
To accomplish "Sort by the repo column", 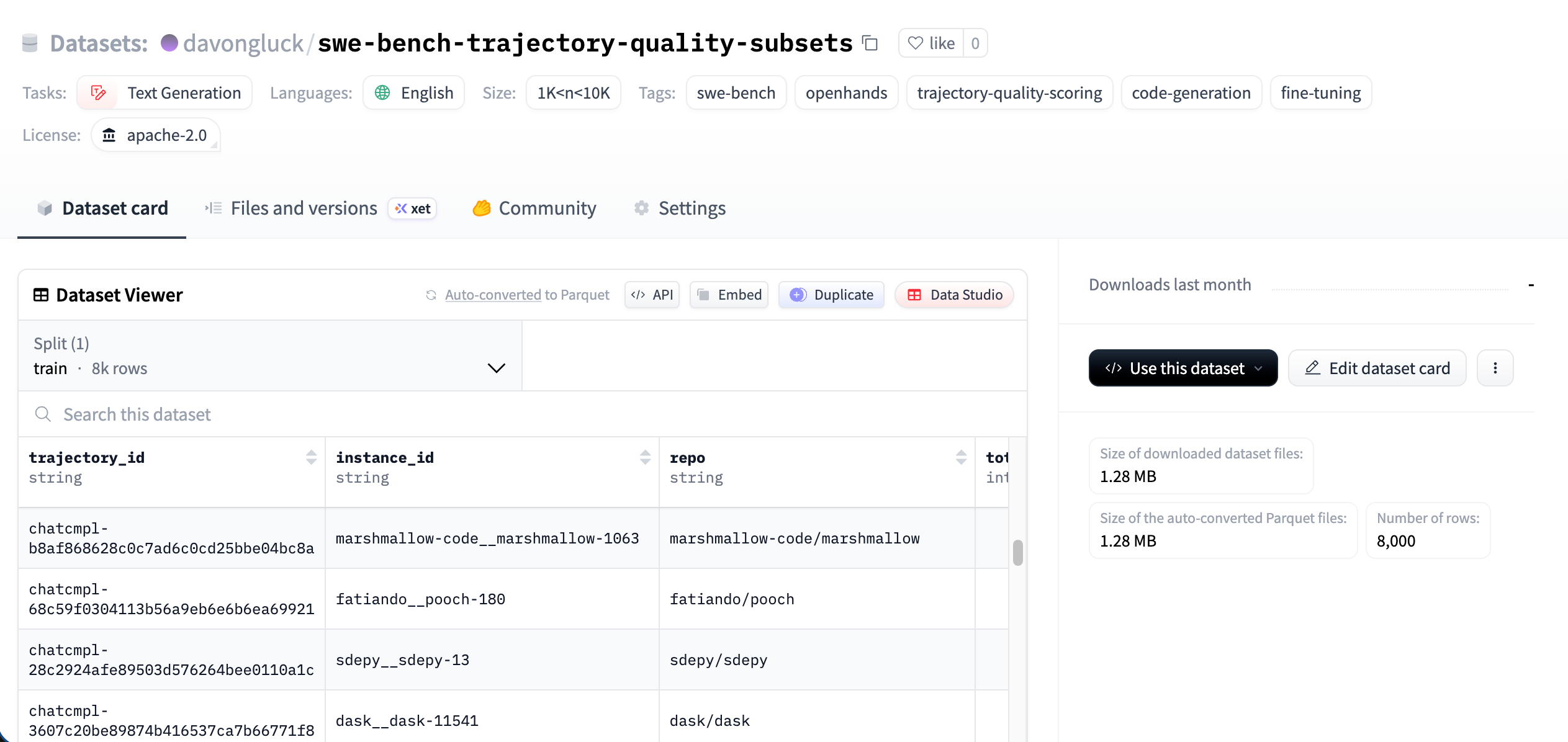I will coord(961,458).
